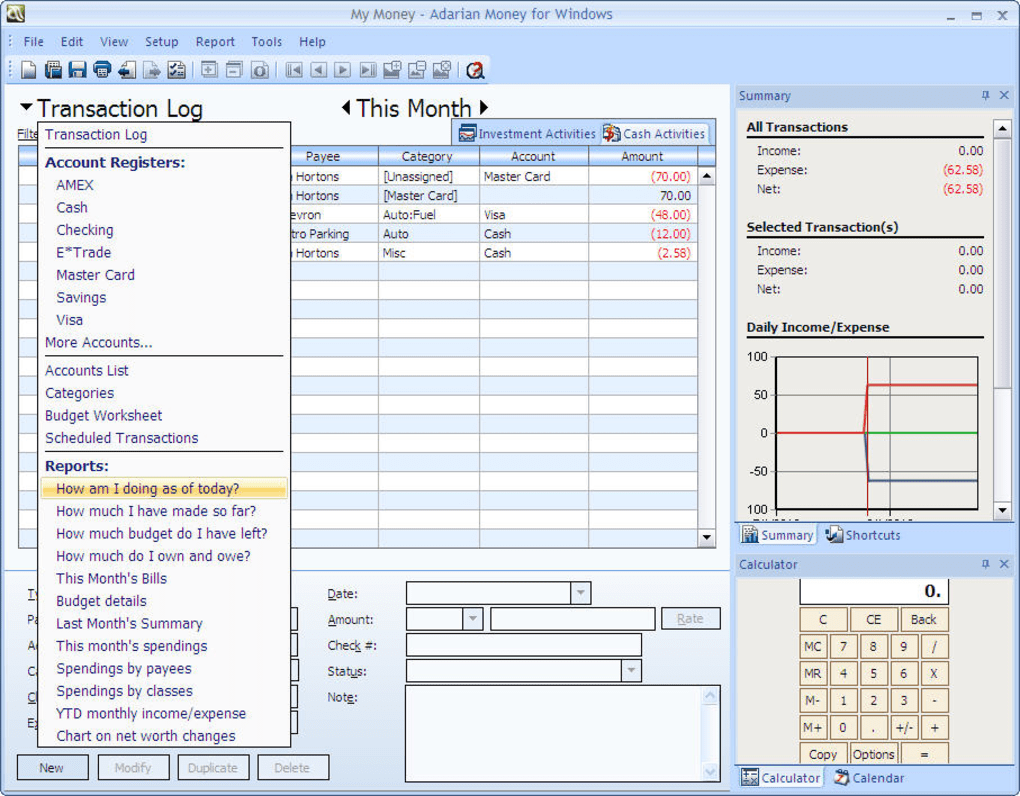
Task: Select 'How am I doing as of today?' report
Action: point(148,489)
